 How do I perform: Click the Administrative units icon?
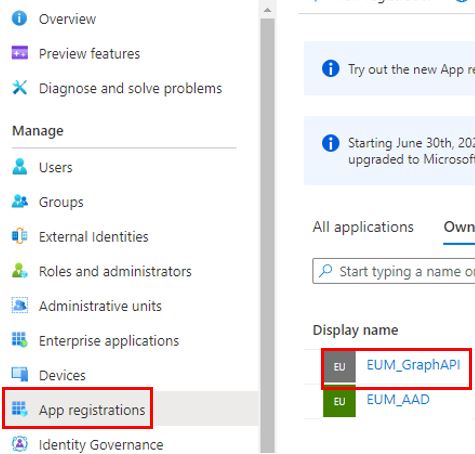pos(20,305)
